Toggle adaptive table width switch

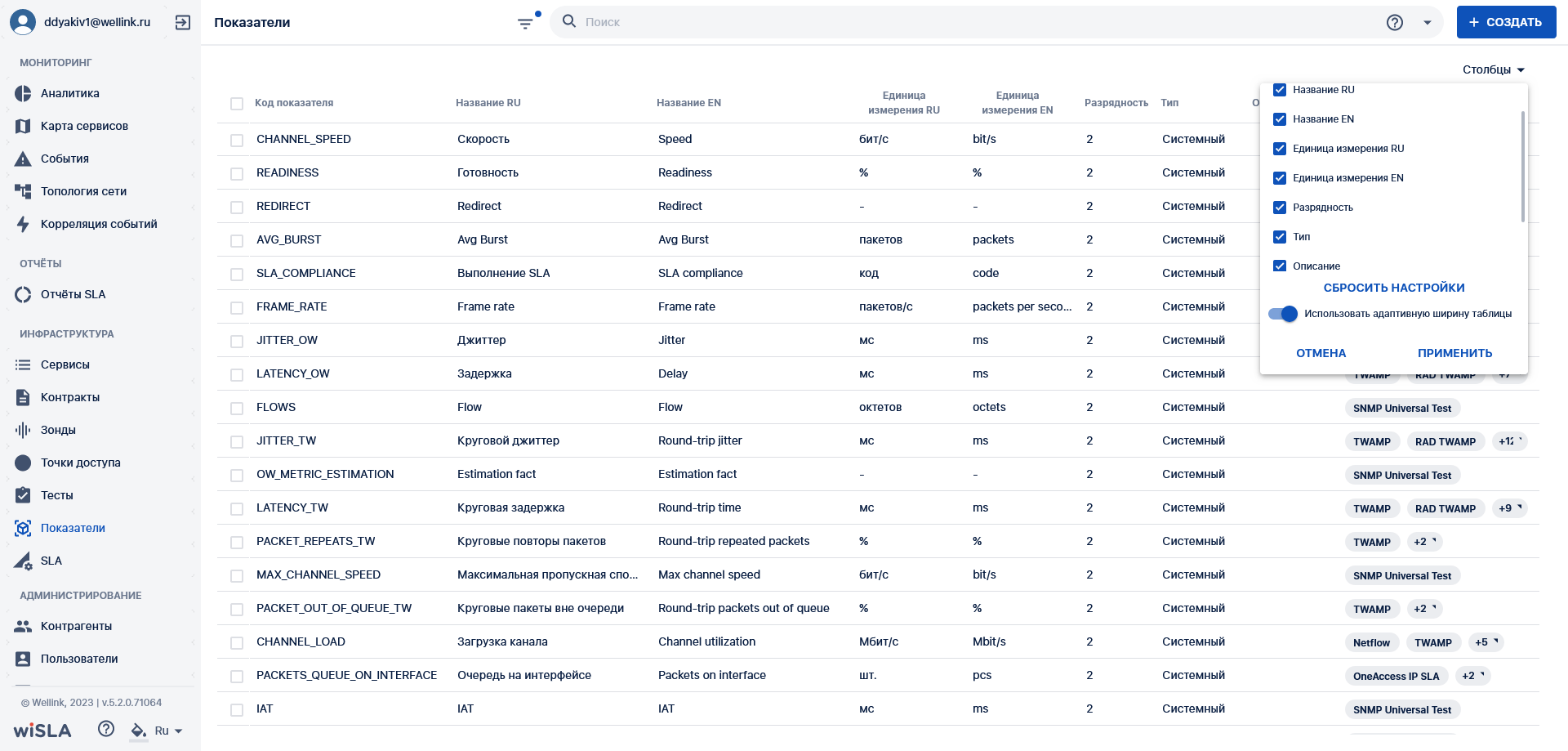[1283, 314]
